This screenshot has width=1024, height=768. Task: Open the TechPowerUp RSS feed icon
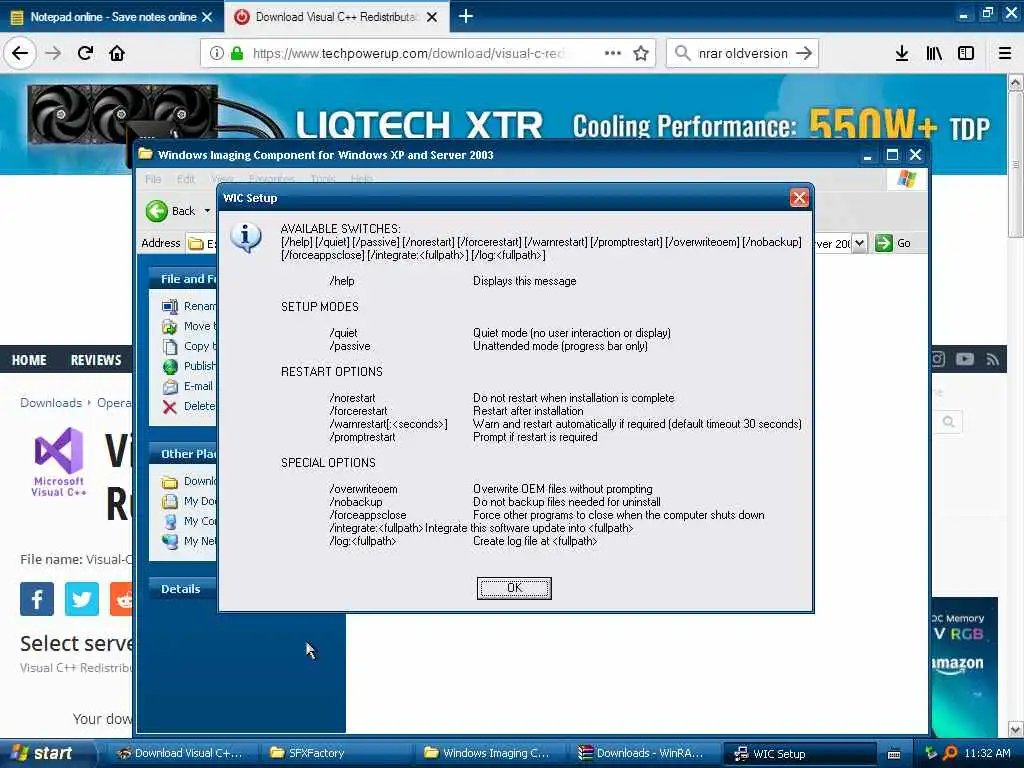(993, 359)
